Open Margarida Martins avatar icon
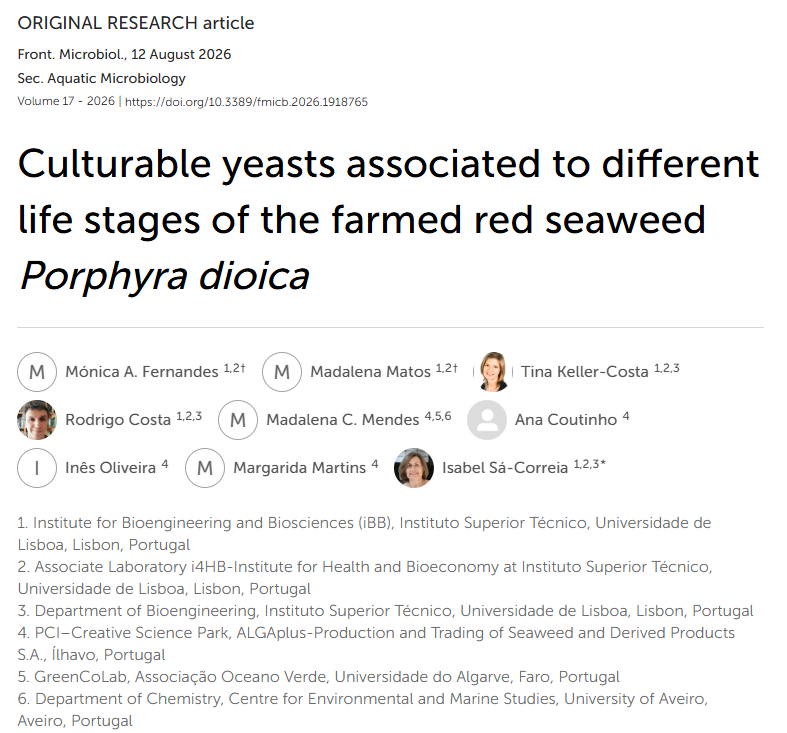Screen dimensions: 787x733 [205, 468]
